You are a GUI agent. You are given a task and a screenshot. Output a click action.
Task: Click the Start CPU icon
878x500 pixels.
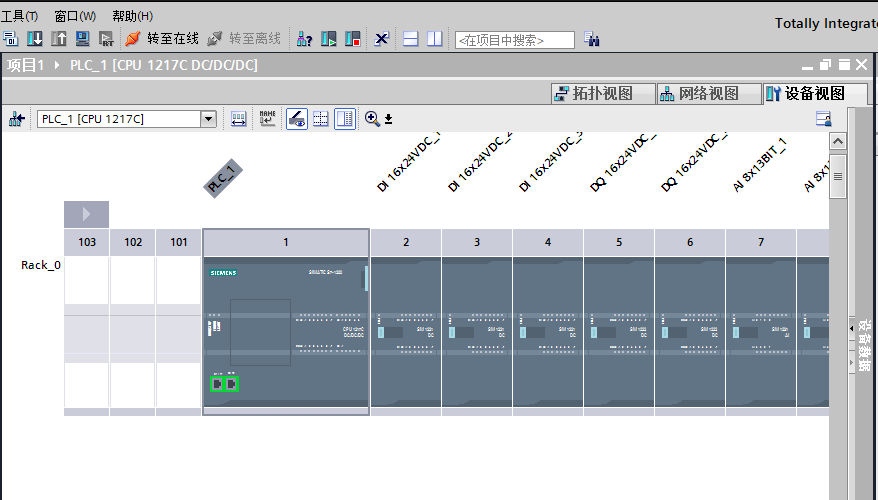point(329,39)
